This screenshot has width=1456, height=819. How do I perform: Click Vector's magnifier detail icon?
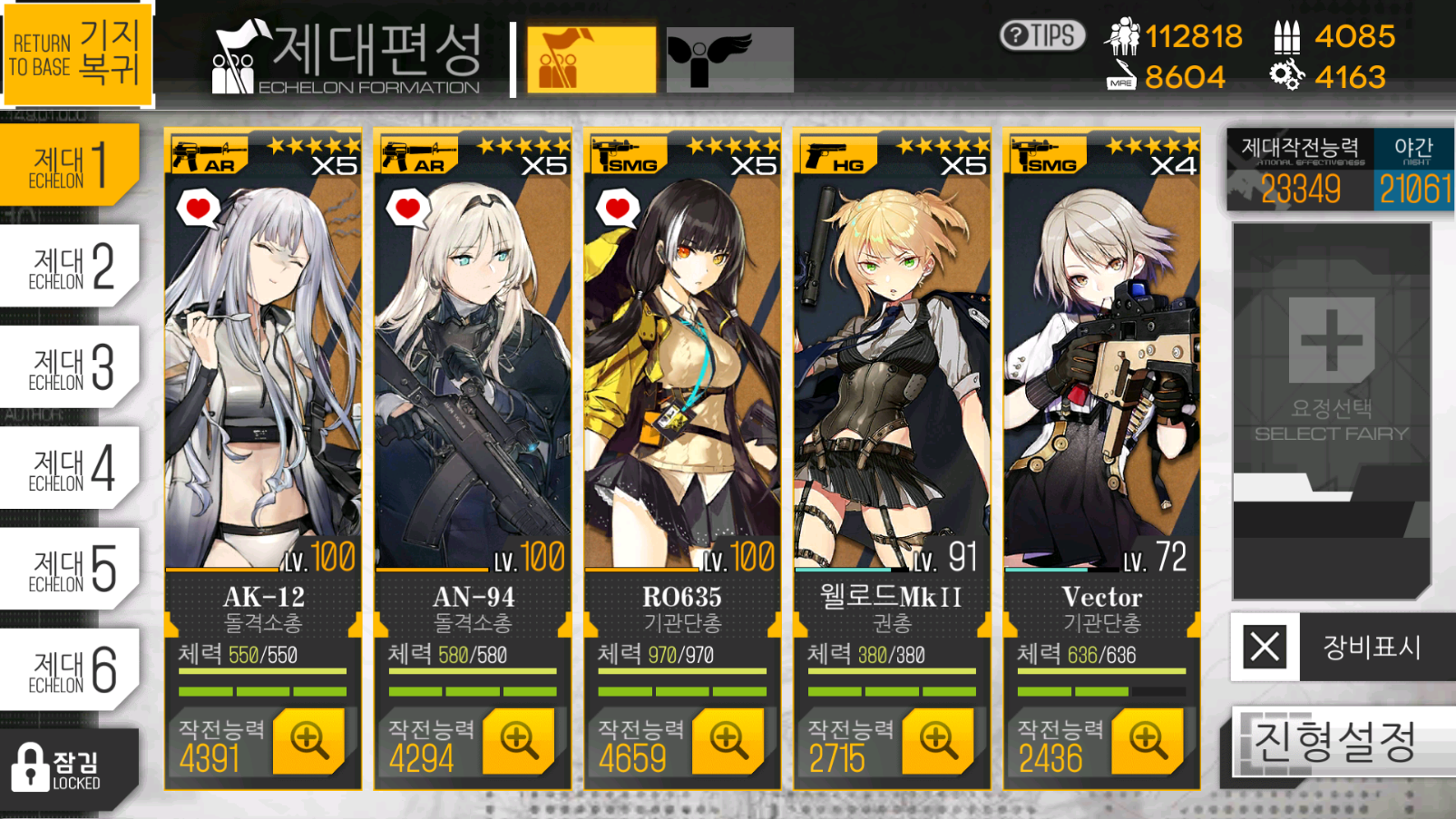pos(1148,741)
